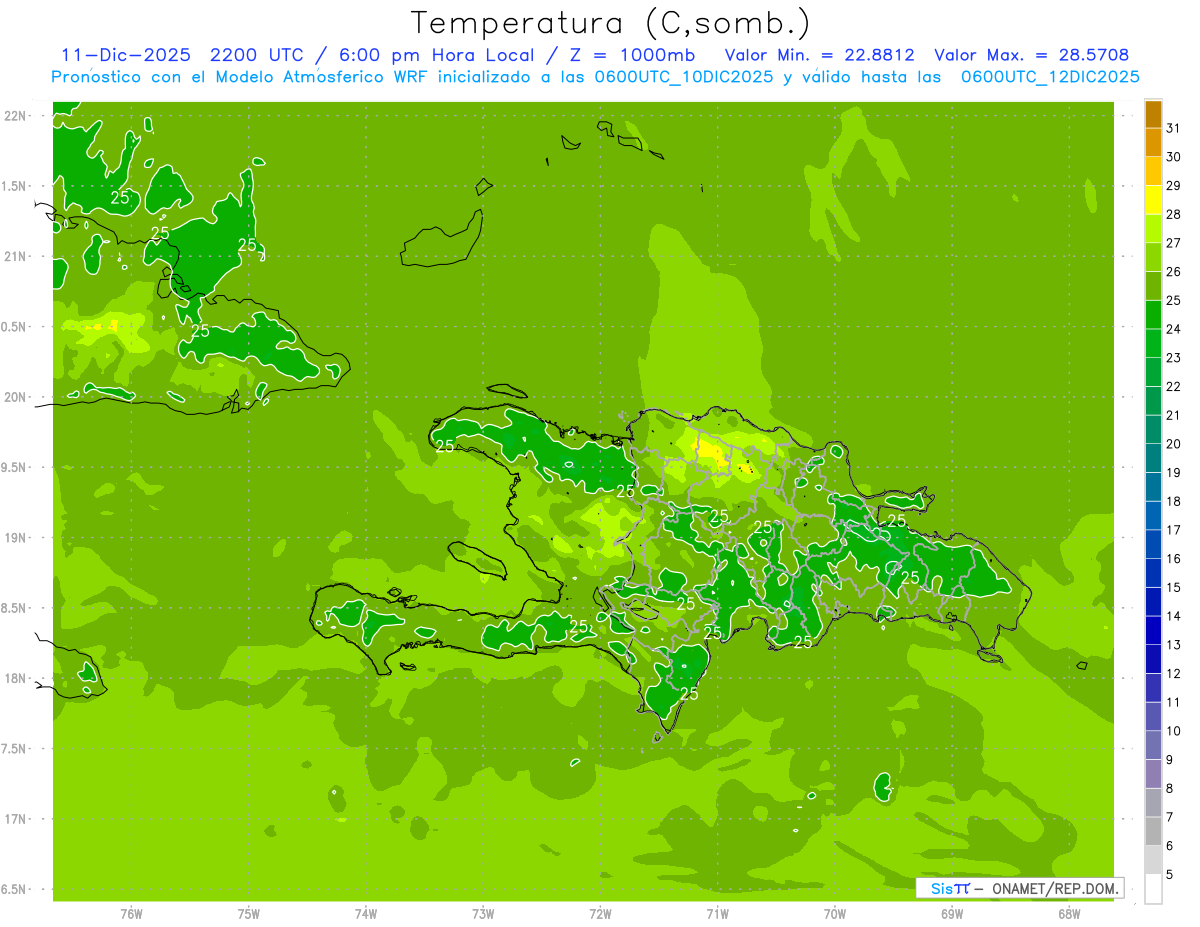Click the "68W" longitude axis label
The width and height of the screenshot is (1200, 927).
click(1069, 914)
